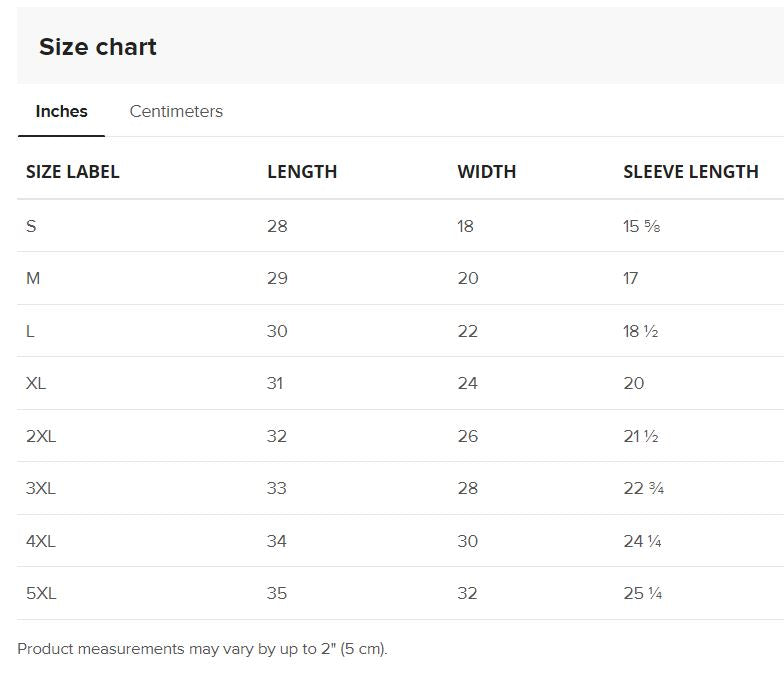Click the 5XL width value 32
784x683 pixels.
click(468, 593)
